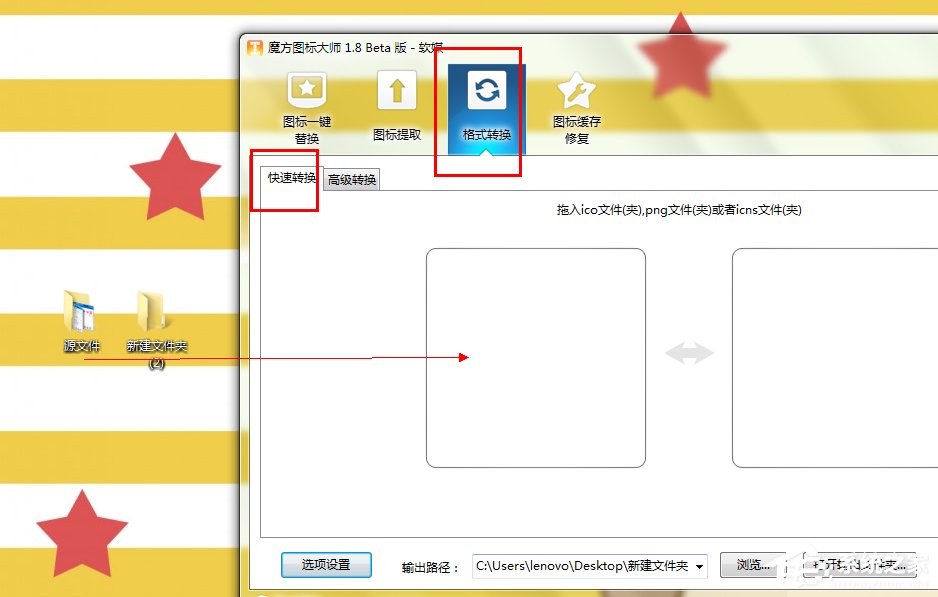Click the 浏览 browse button
Image resolution: width=938 pixels, height=597 pixels.
(x=752, y=565)
